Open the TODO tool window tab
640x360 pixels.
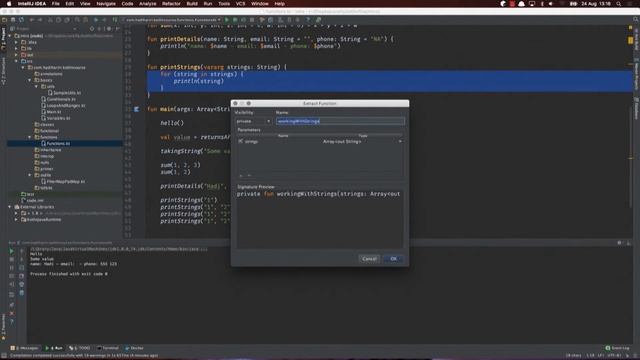80,348
